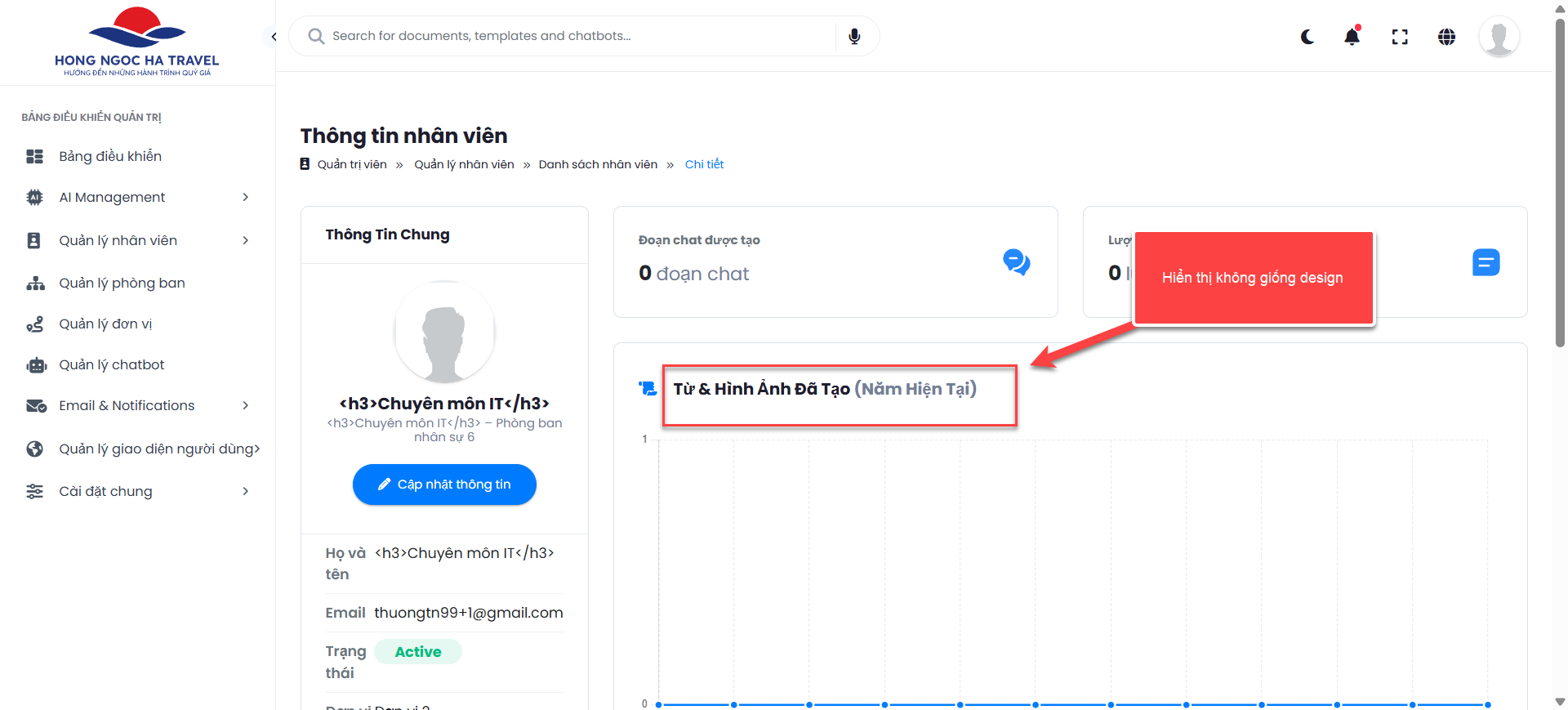Click the blue message icon in card
This screenshot has height=710, width=1568.
1486,262
